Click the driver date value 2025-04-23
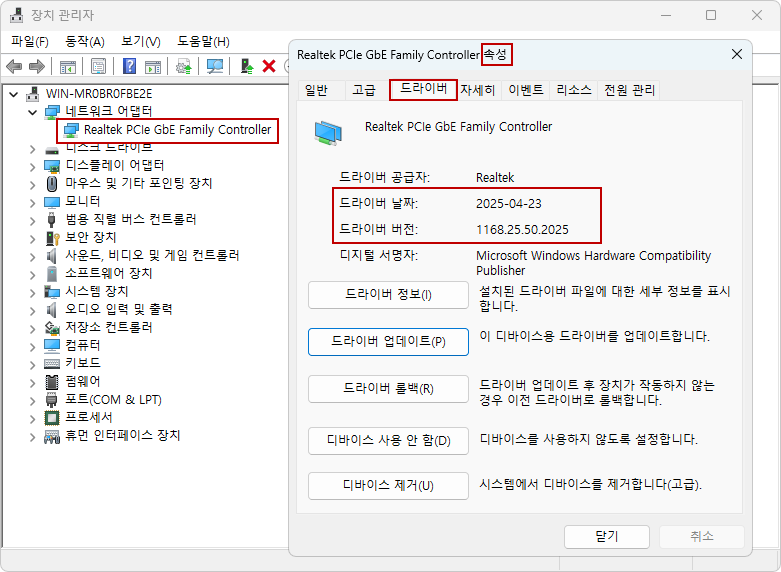The width and height of the screenshot is (781, 572). (x=509, y=204)
